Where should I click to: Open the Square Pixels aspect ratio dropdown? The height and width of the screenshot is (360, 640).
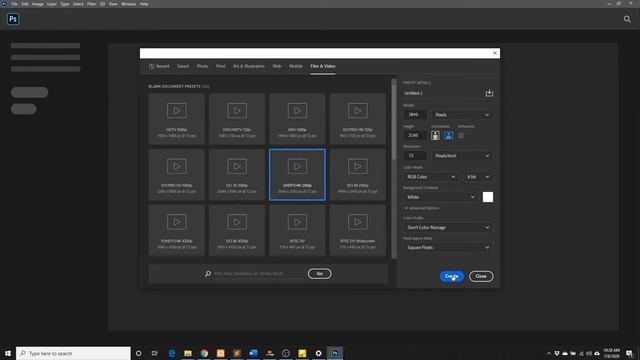coord(448,247)
